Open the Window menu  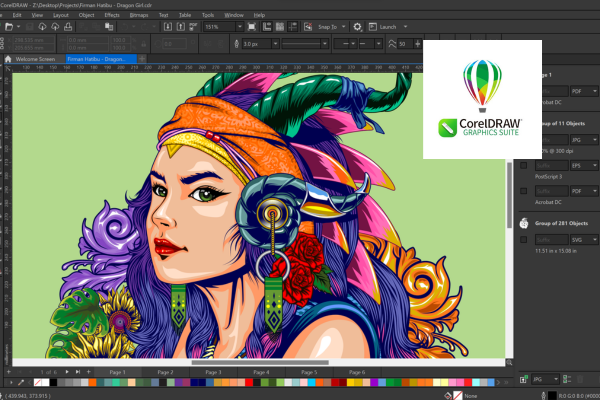[234, 15]
